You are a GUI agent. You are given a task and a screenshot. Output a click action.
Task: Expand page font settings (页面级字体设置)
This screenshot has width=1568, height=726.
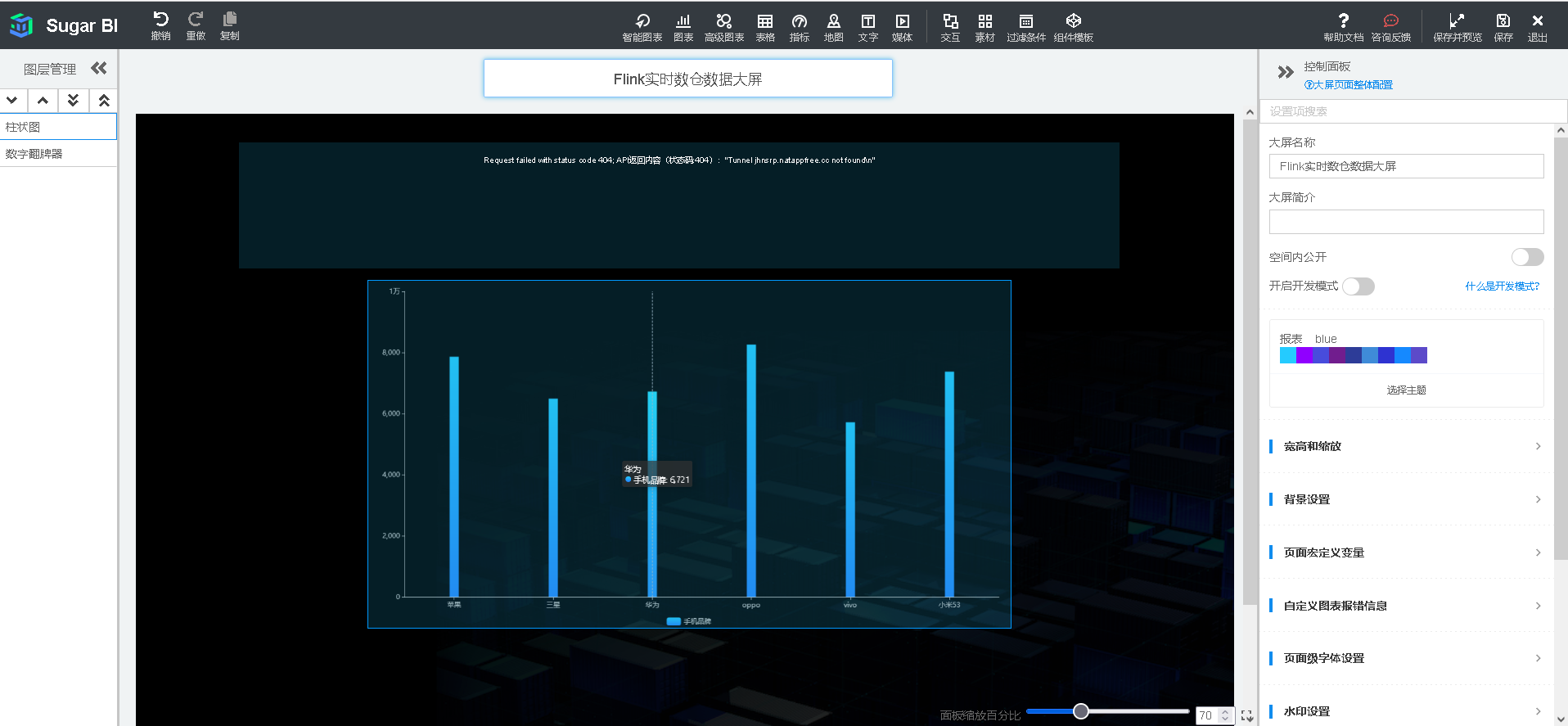click(1406, 658)
